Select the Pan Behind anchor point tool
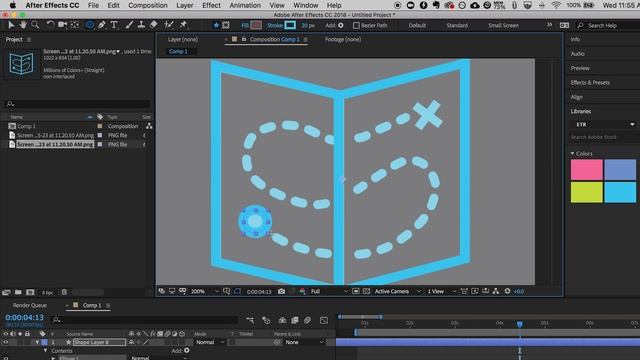Viewport: 640px width, 360px height. click(75, 25)
